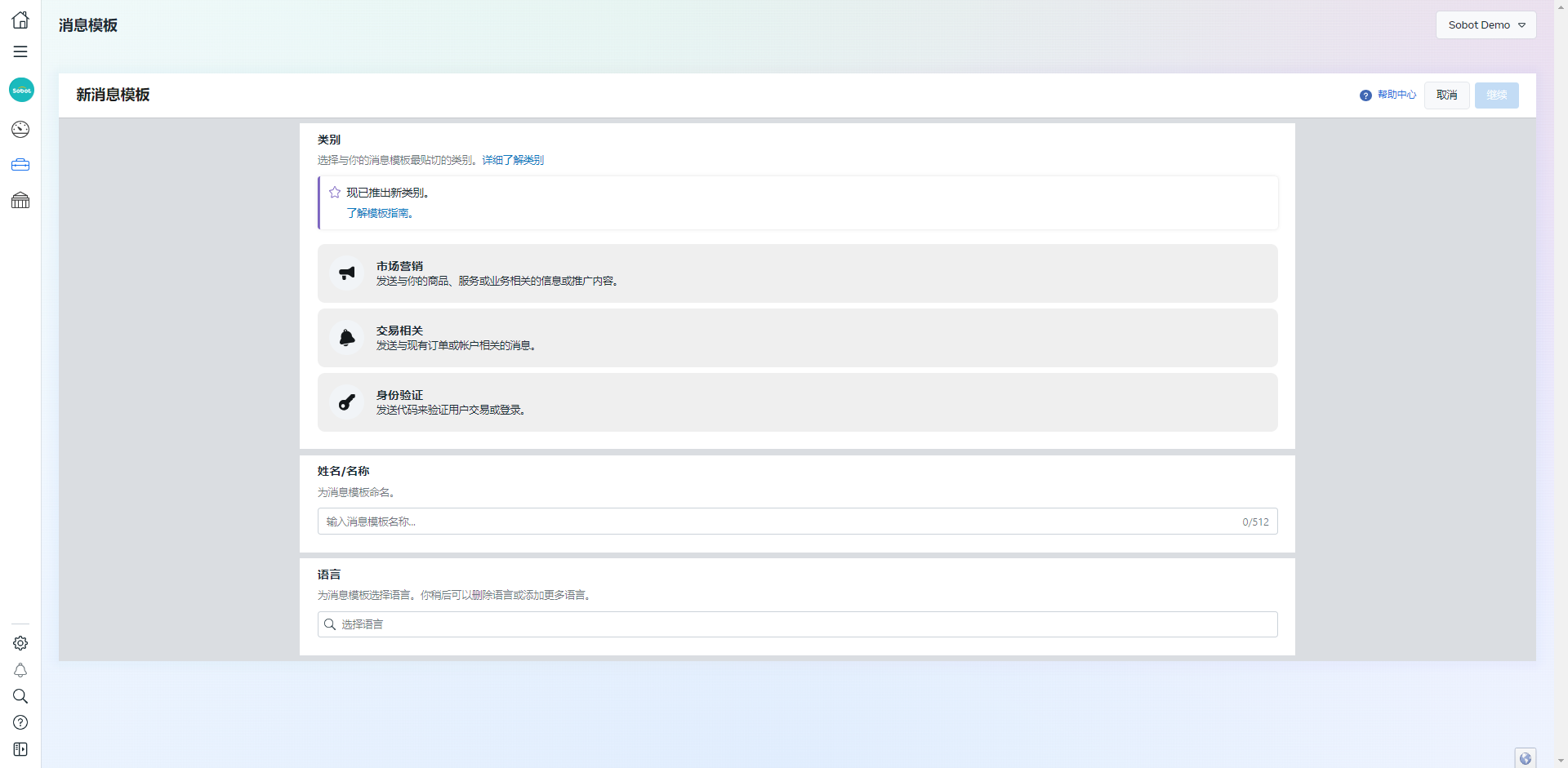
Task: Open the Sobot Demo account dropdown
Action: [x=1486, y=25]
